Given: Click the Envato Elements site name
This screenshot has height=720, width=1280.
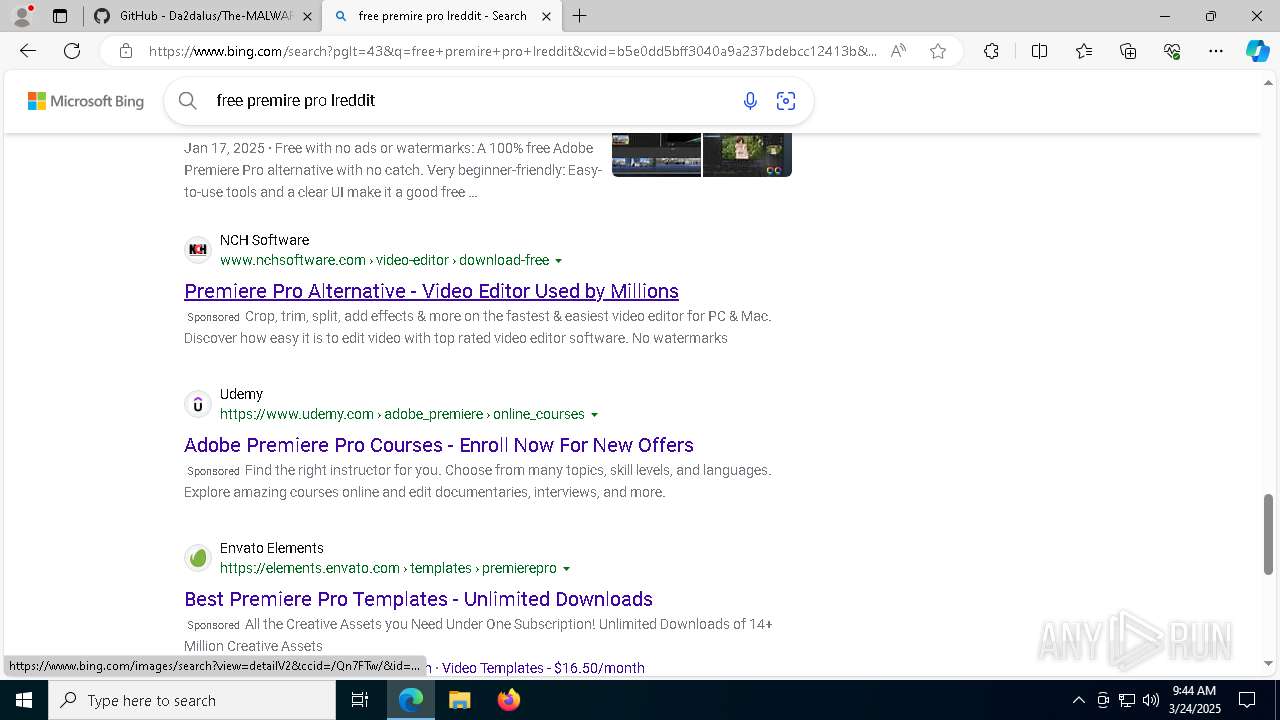Looking at the screenshot, I should tap(272, 548).
